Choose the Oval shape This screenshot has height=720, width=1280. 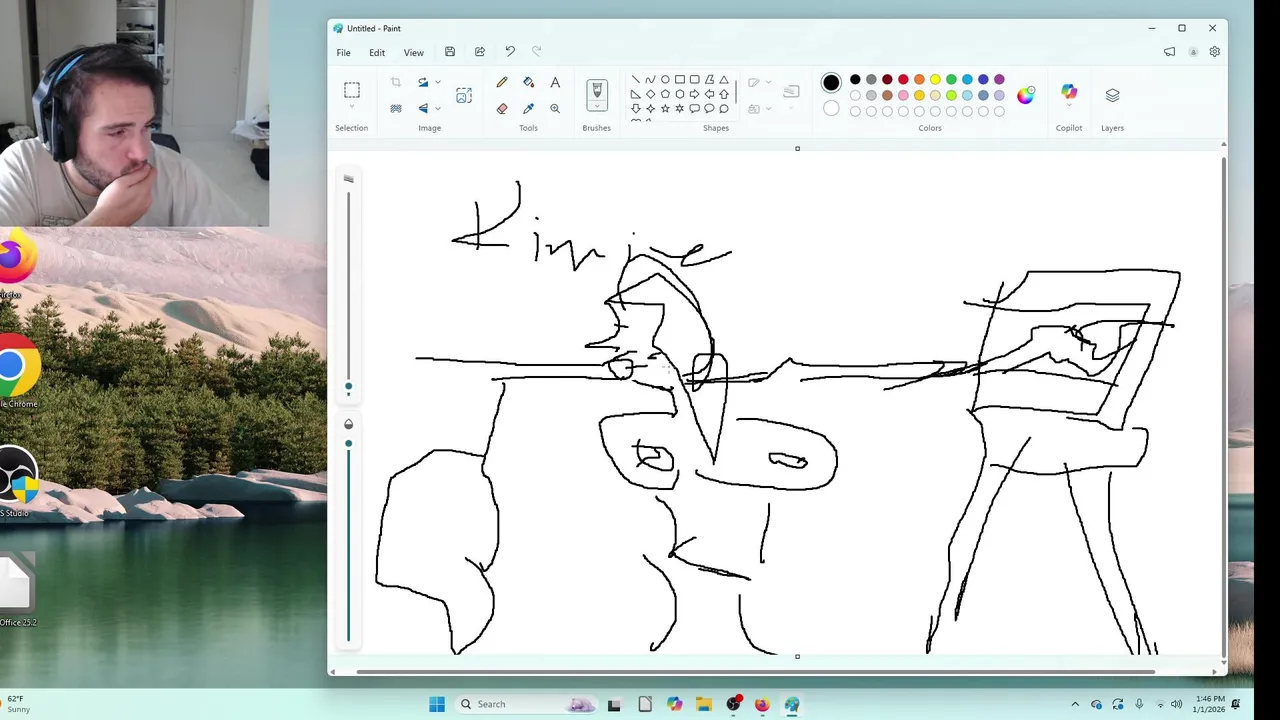click(665, 80)
